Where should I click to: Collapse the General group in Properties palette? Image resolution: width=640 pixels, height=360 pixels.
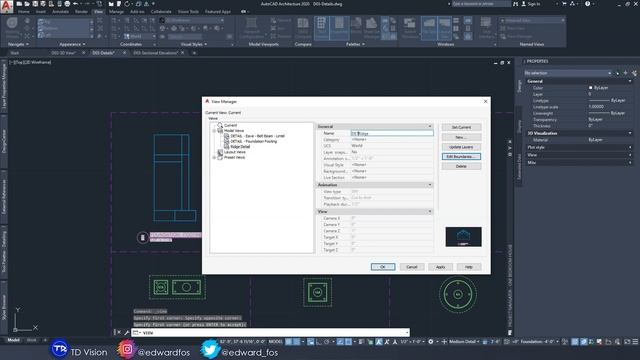(x=630, y=81)
